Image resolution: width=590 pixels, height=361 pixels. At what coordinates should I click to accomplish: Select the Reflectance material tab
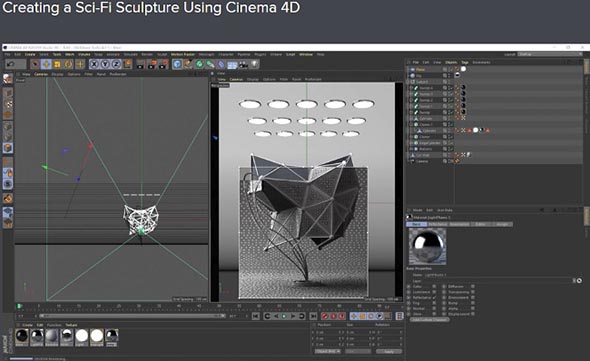pos(438,224)
